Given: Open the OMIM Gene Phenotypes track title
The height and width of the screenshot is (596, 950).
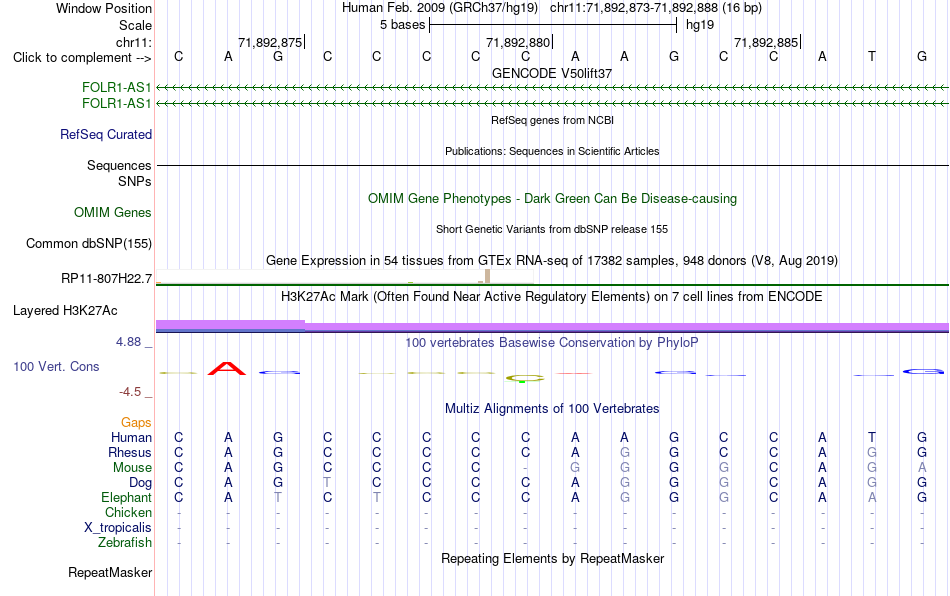Looking at the screenshot, I should point(552,199).
